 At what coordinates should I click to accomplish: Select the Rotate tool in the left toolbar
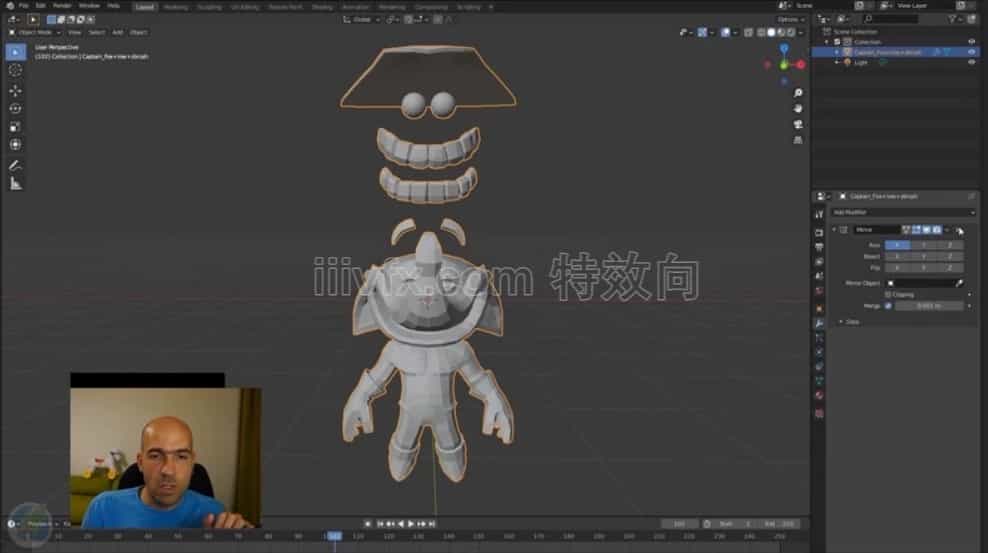(15, 108)
